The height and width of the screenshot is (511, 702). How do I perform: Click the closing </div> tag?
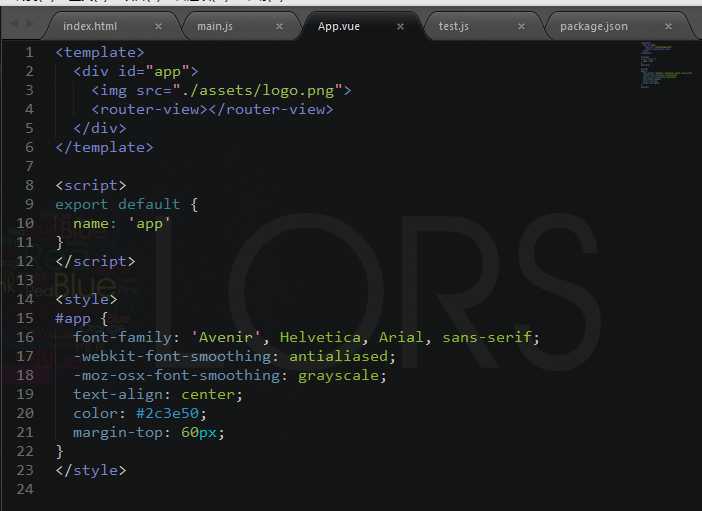click(x=100, y=129)
